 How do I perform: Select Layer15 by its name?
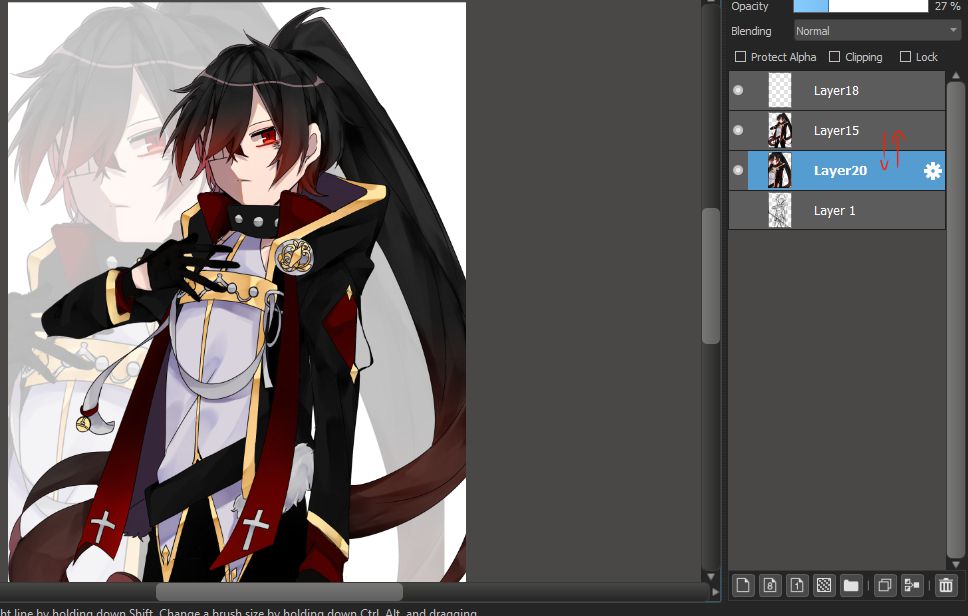point(836,131)
